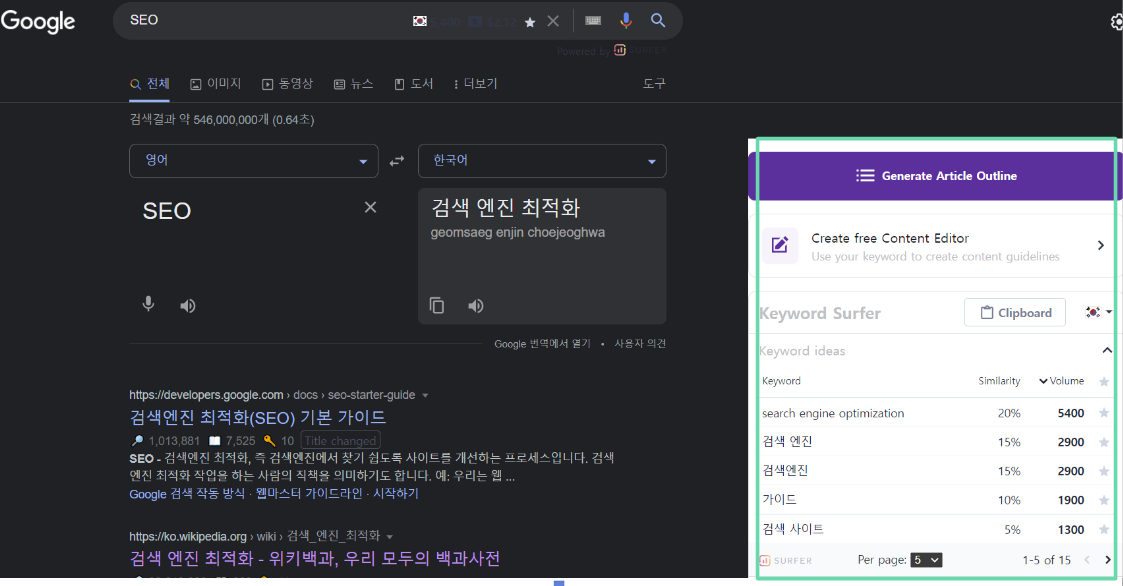1123x586 pixels.
Task: Open the on-screen keyboard input tool
Action: [593, 21]
